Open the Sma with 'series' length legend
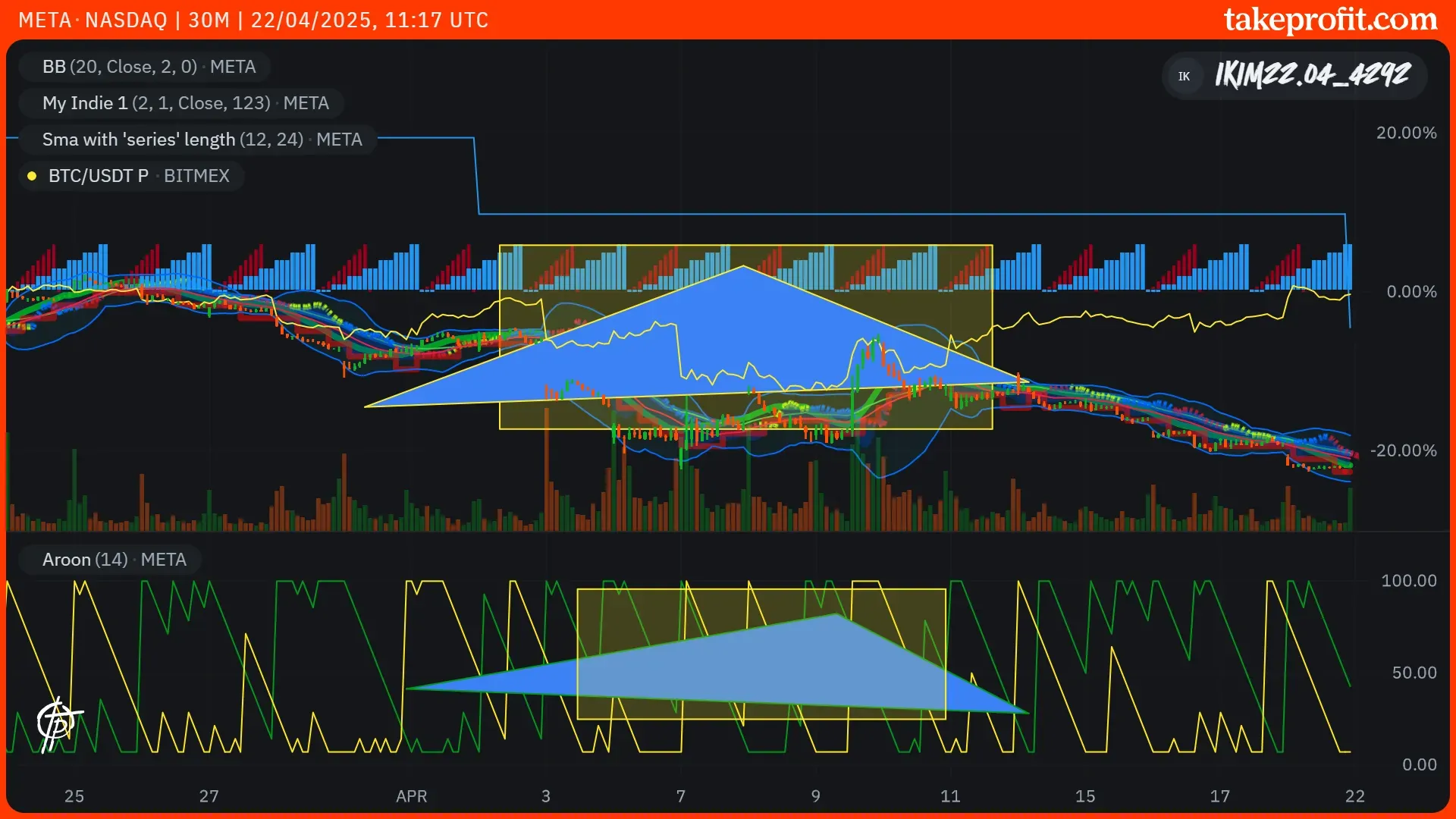The image size is (1456, 819). click(x=202, y=140)
